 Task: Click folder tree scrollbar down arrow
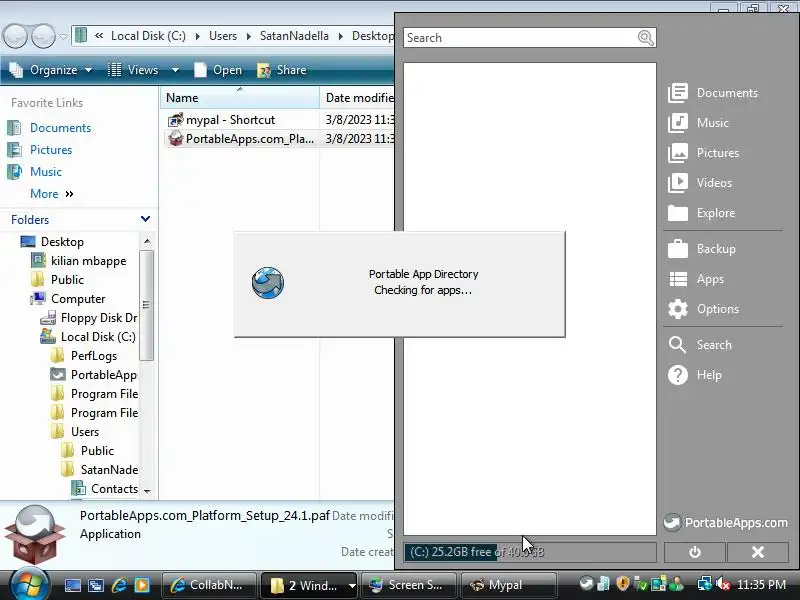click(147, 491)
